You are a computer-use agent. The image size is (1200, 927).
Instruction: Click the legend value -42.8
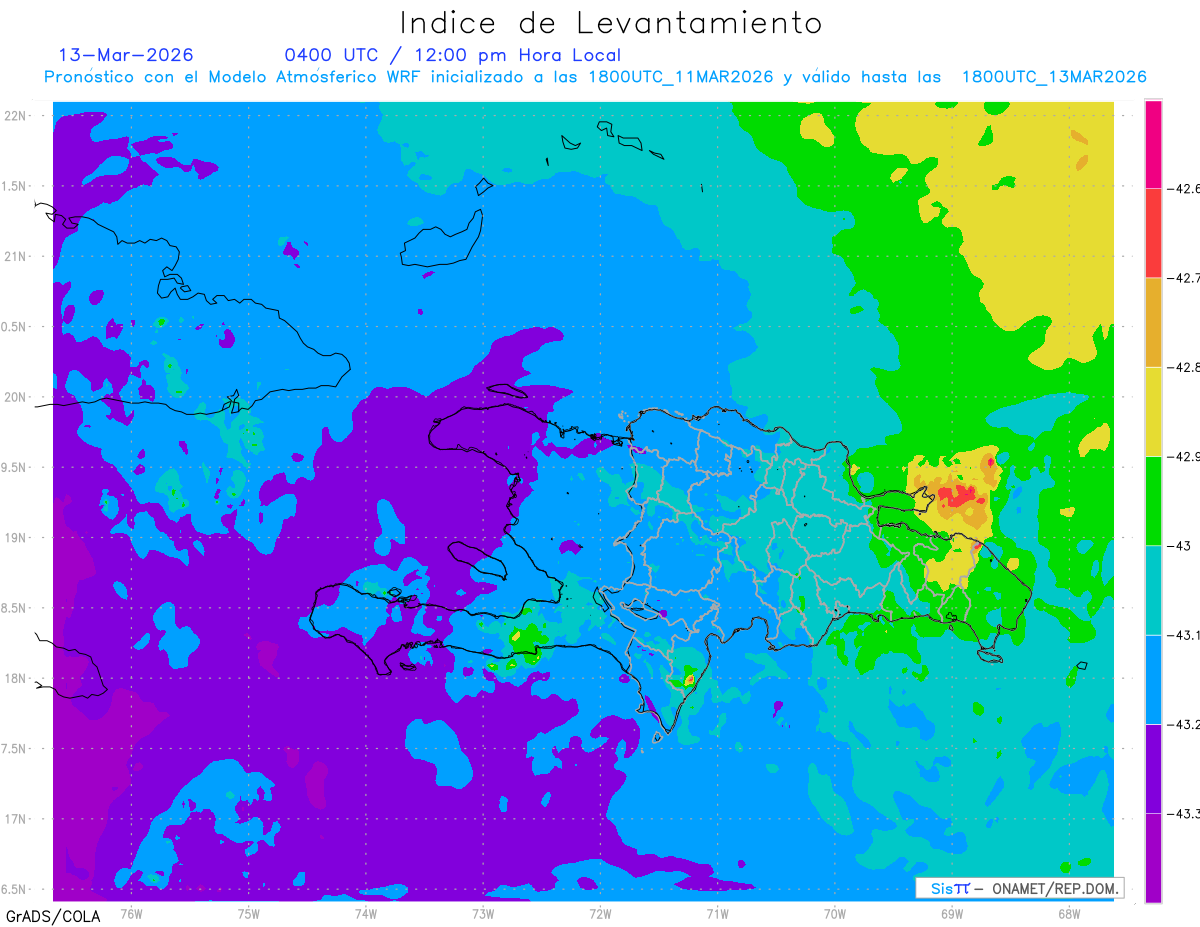coord(1184,367)
